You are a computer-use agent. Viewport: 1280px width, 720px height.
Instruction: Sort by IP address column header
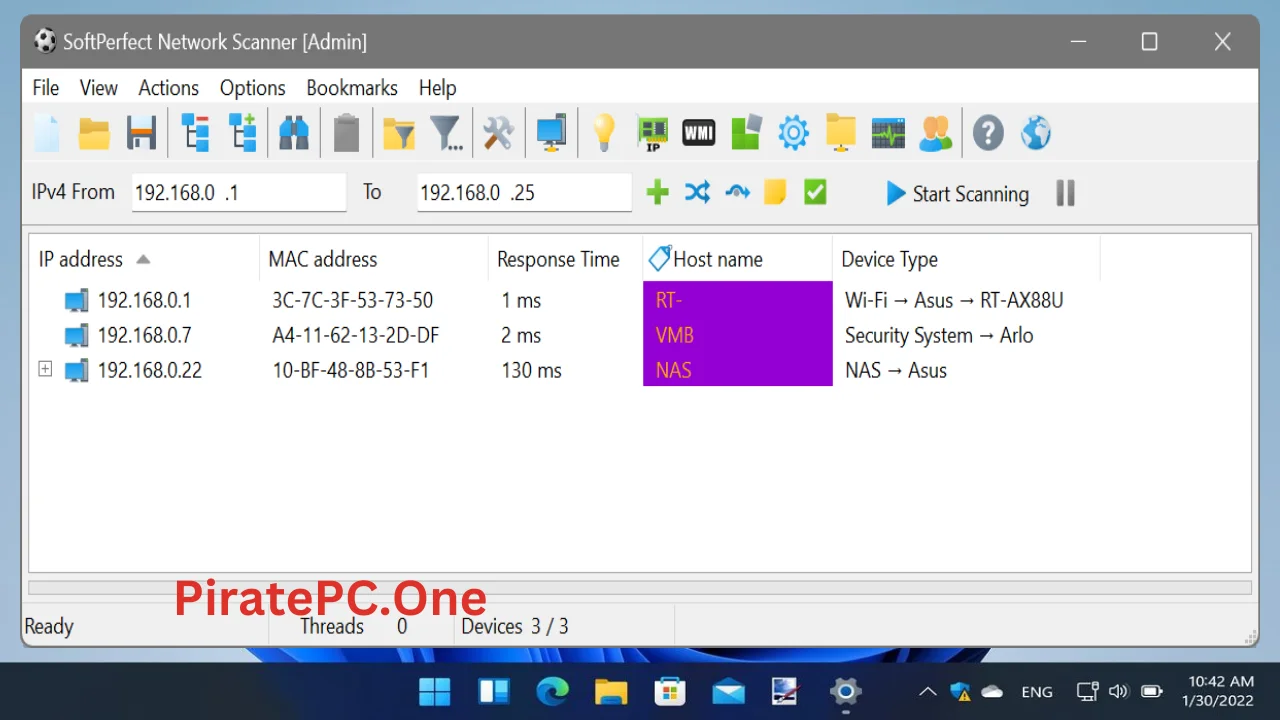[145, 259]
